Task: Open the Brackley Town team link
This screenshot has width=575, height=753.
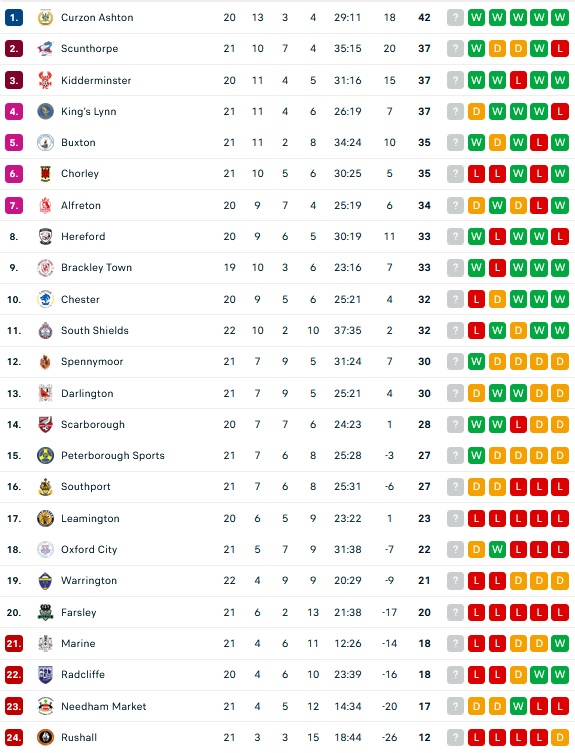Action: tap(96, 267)
